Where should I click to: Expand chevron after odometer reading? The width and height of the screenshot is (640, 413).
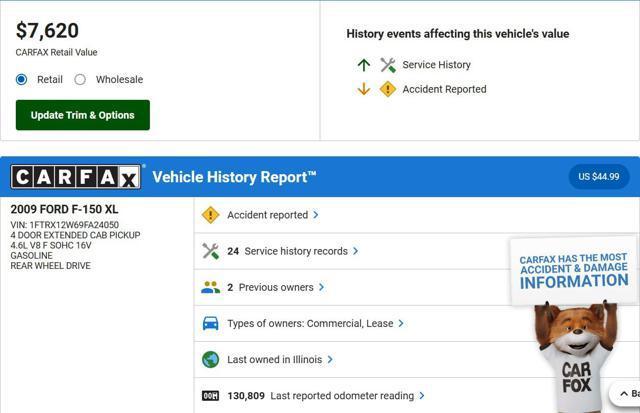tap(422, 396)
